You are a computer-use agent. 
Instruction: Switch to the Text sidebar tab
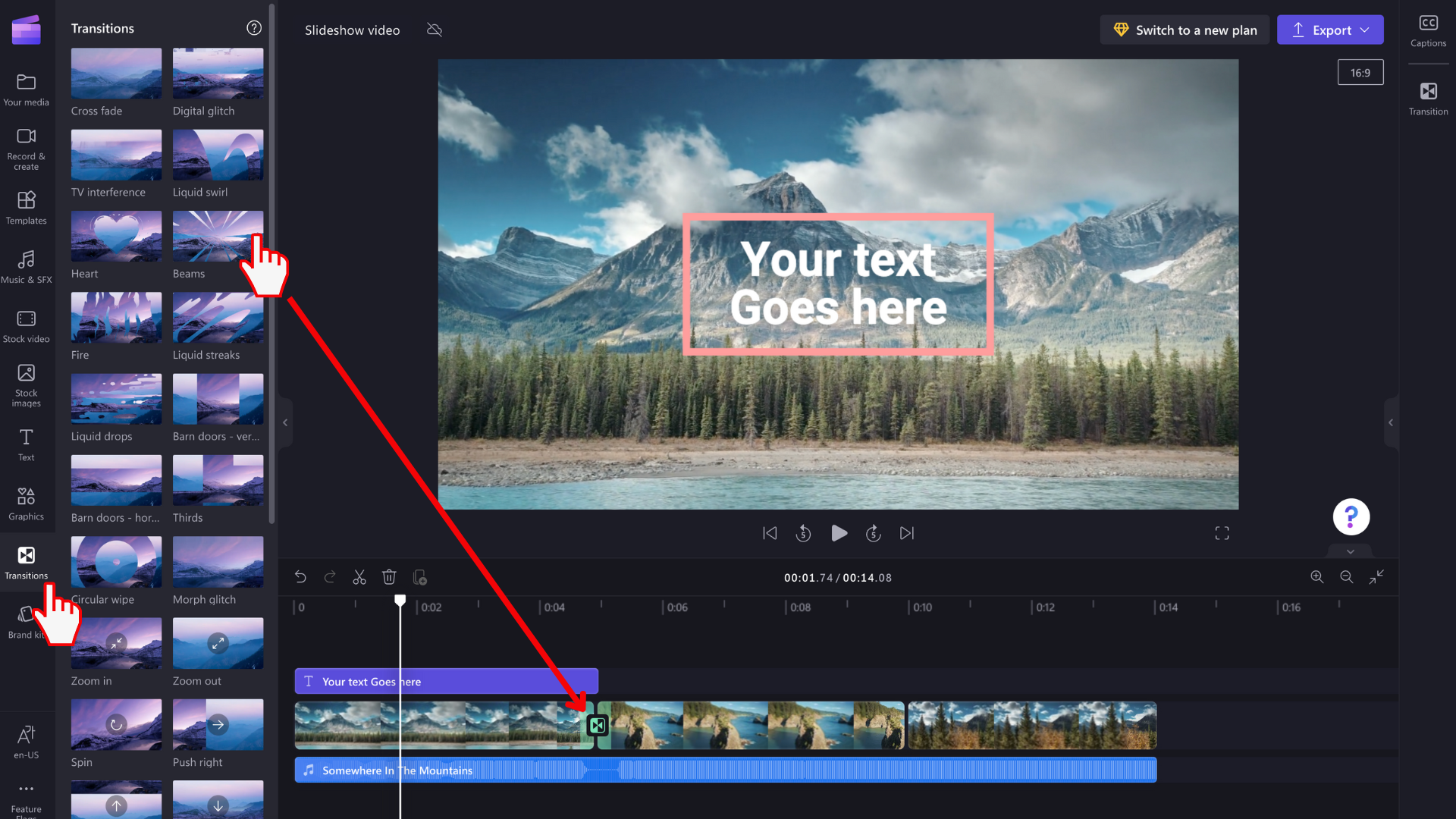[x=27, y=444]
